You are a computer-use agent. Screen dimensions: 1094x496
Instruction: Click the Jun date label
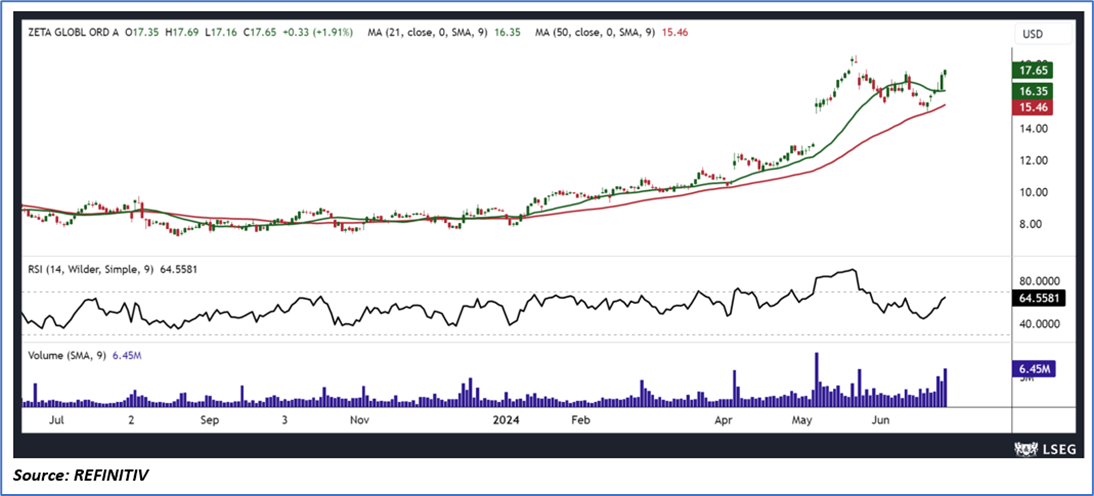(882, 421)
